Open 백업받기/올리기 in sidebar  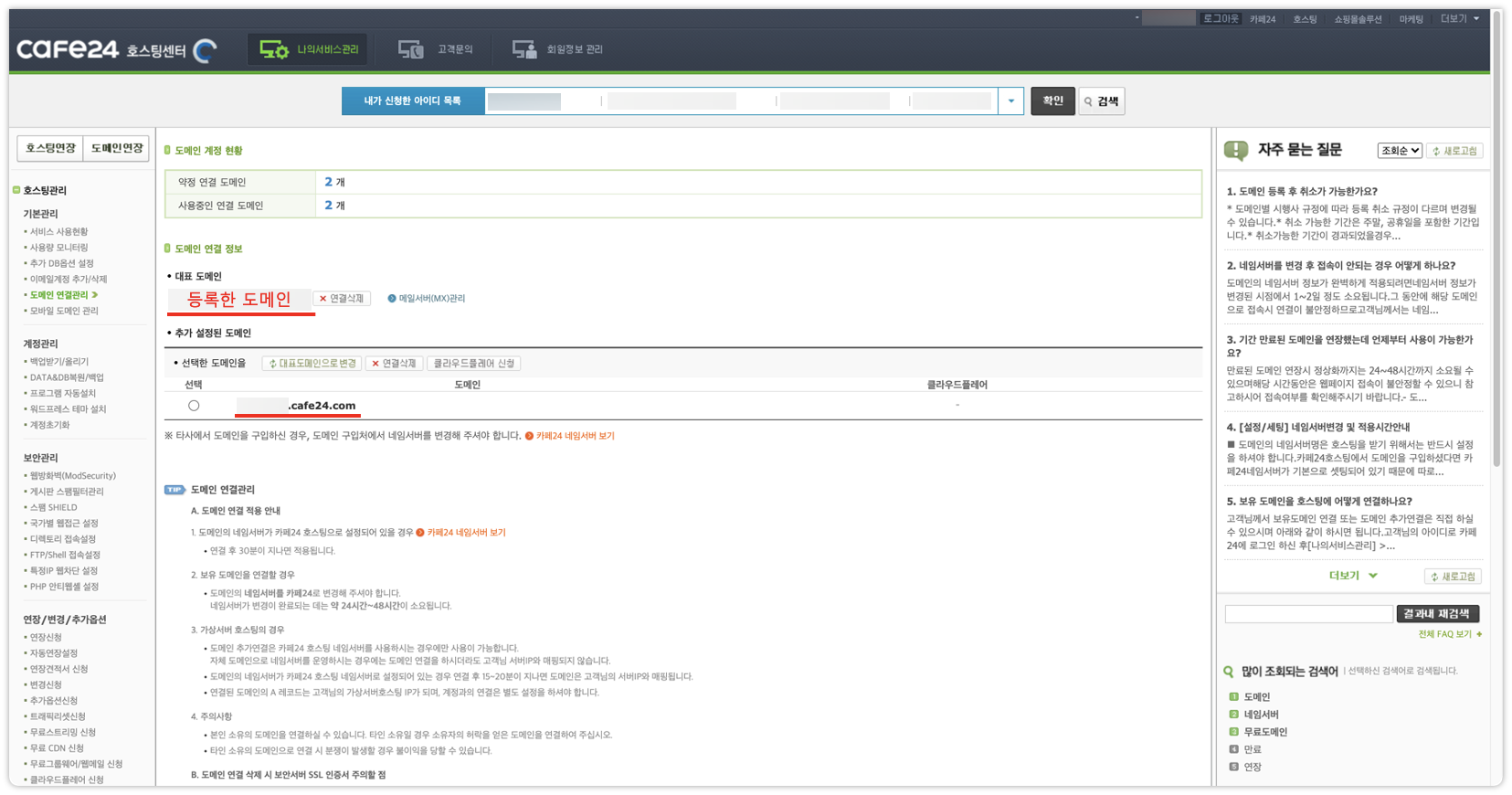click(x=58, y=362)
